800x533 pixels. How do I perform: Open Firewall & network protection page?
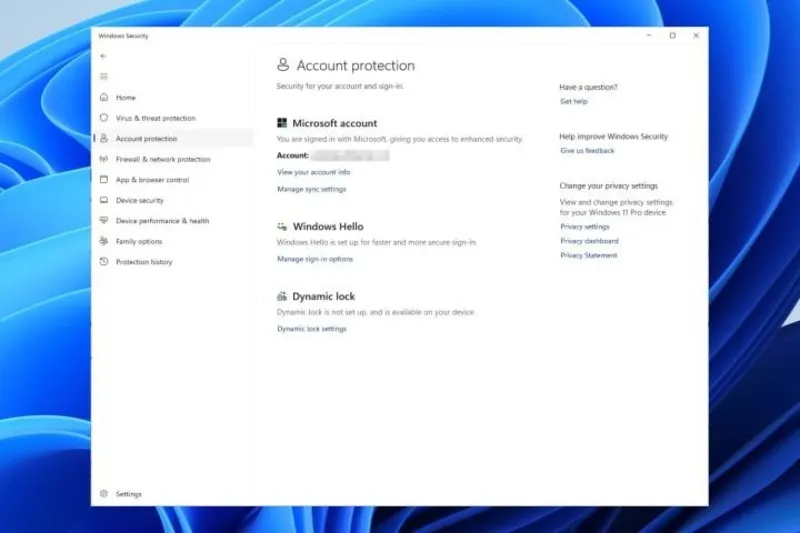[163, 159]
